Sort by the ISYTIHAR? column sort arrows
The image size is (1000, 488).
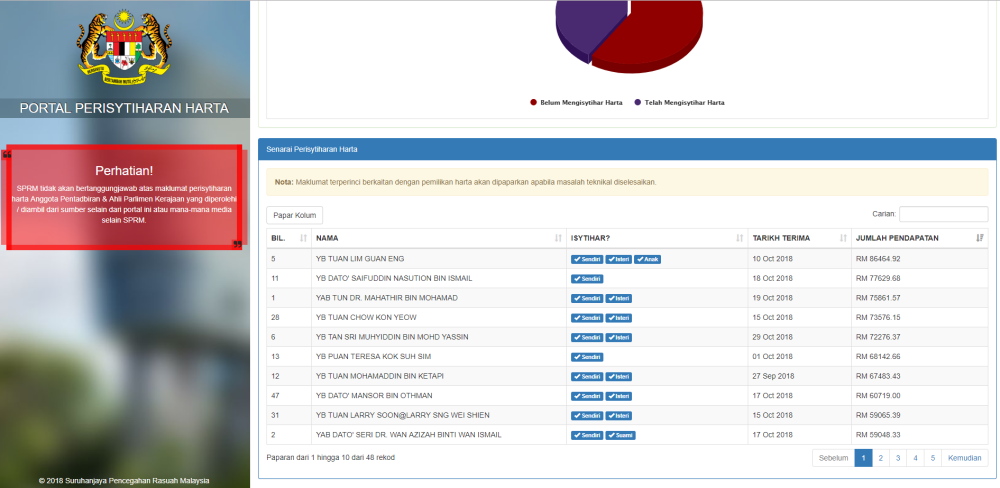(740, 238)
